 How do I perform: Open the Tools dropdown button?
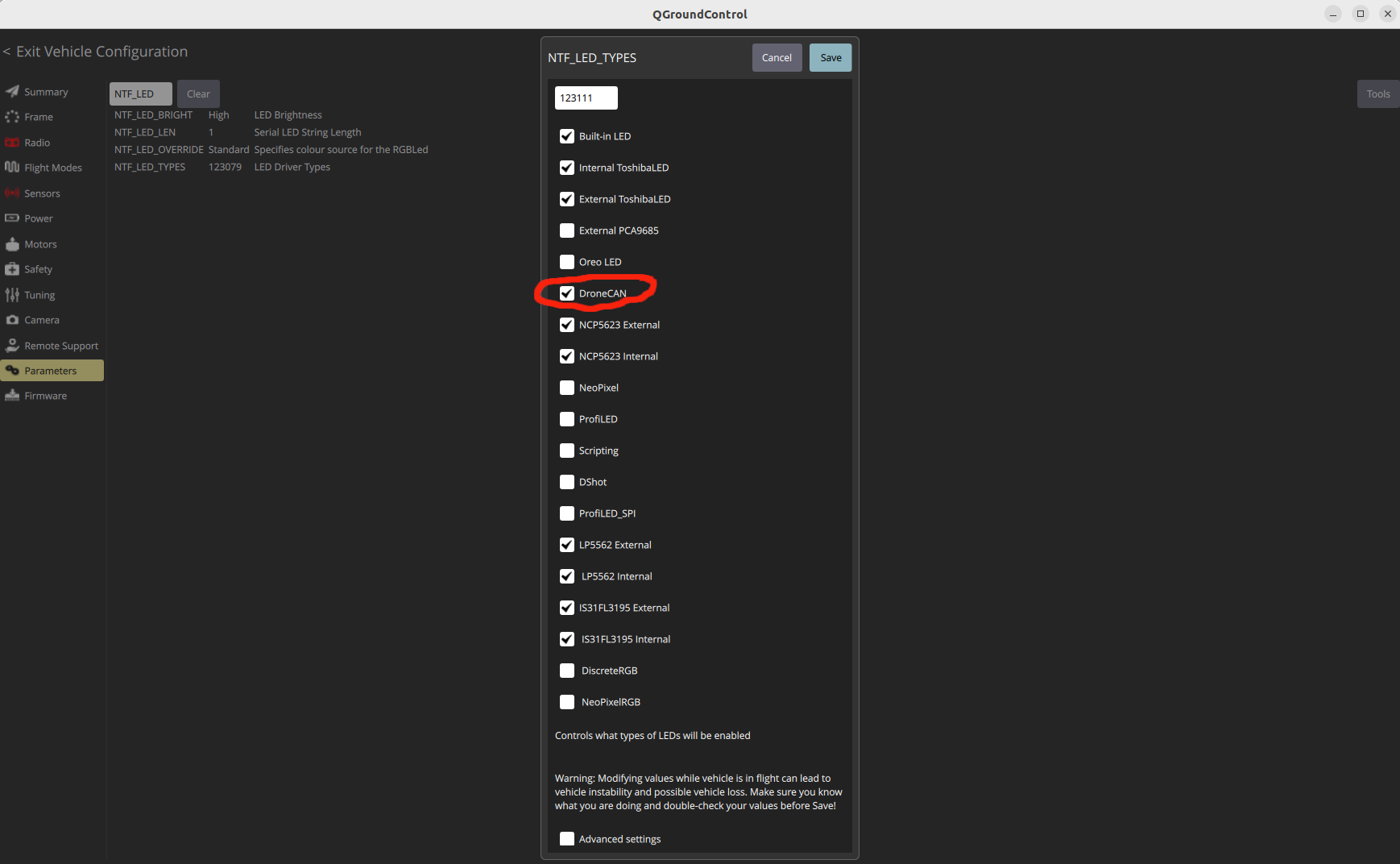[x=1377, y=94]
